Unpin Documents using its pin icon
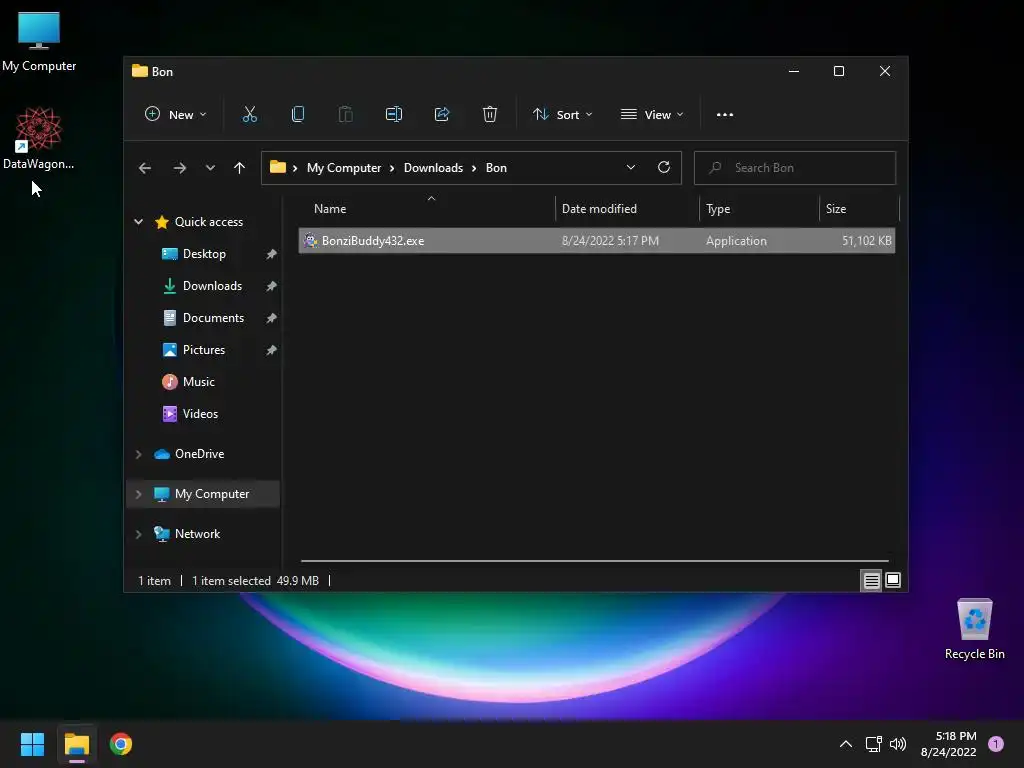This screenshot has height=768, width=1024. click(x=271, y=318)
